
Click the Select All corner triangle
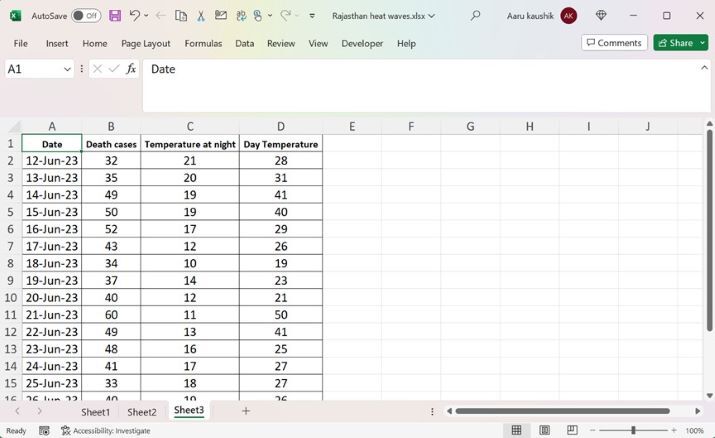(15, 126)
